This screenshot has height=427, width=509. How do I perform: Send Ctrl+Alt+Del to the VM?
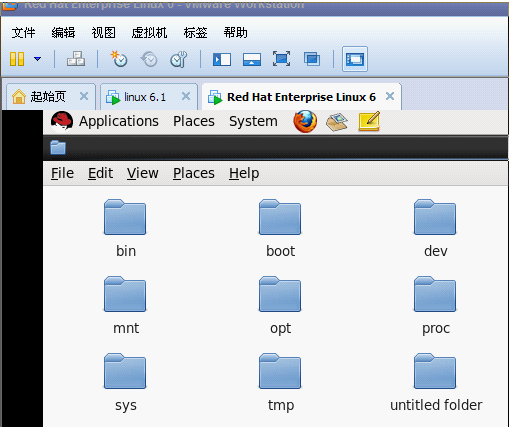(x=76, y=59)
